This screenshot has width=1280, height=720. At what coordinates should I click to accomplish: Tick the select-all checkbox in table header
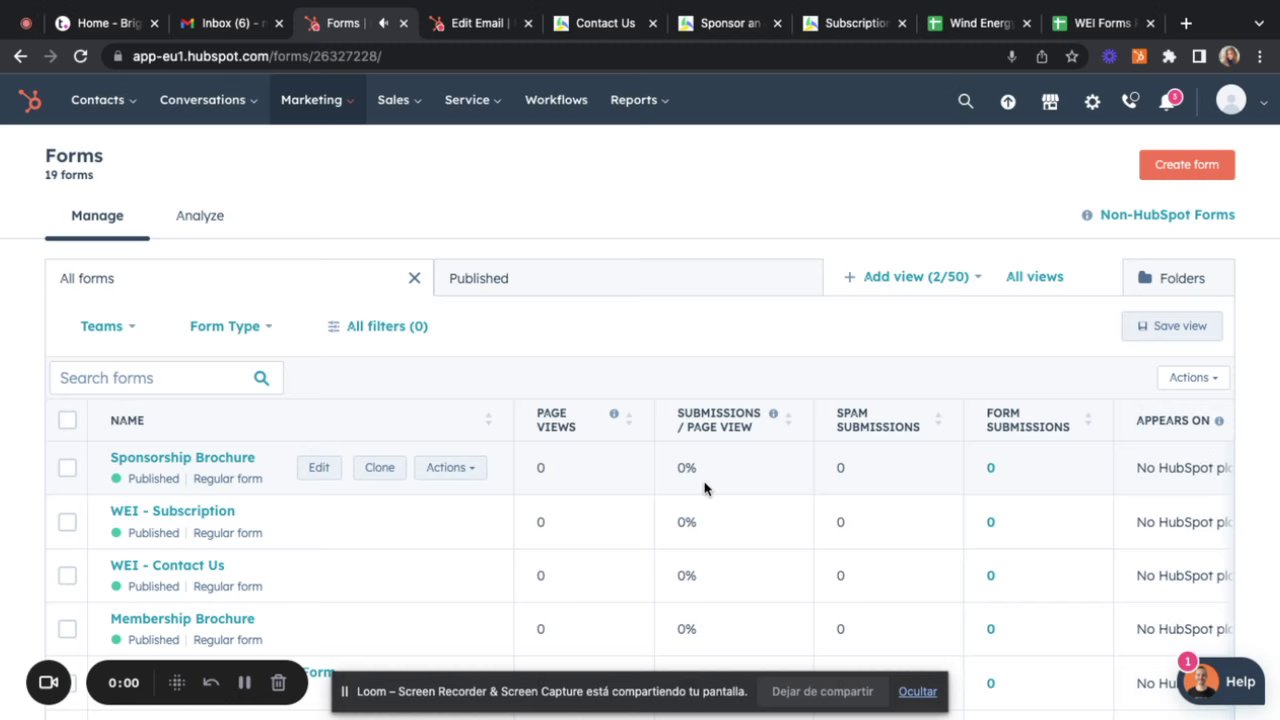pyautogui.click(x=67, y=420)
